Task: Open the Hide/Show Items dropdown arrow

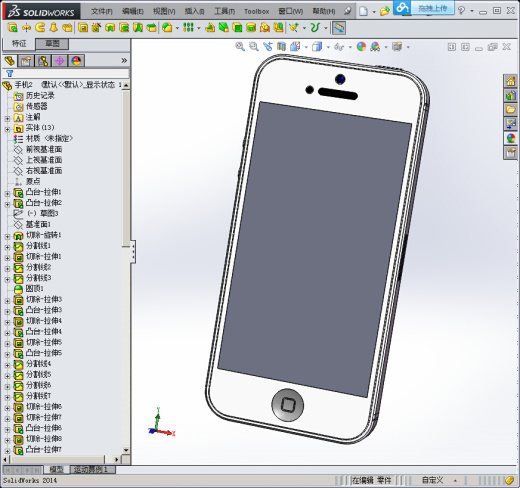Action: (350, 47)
